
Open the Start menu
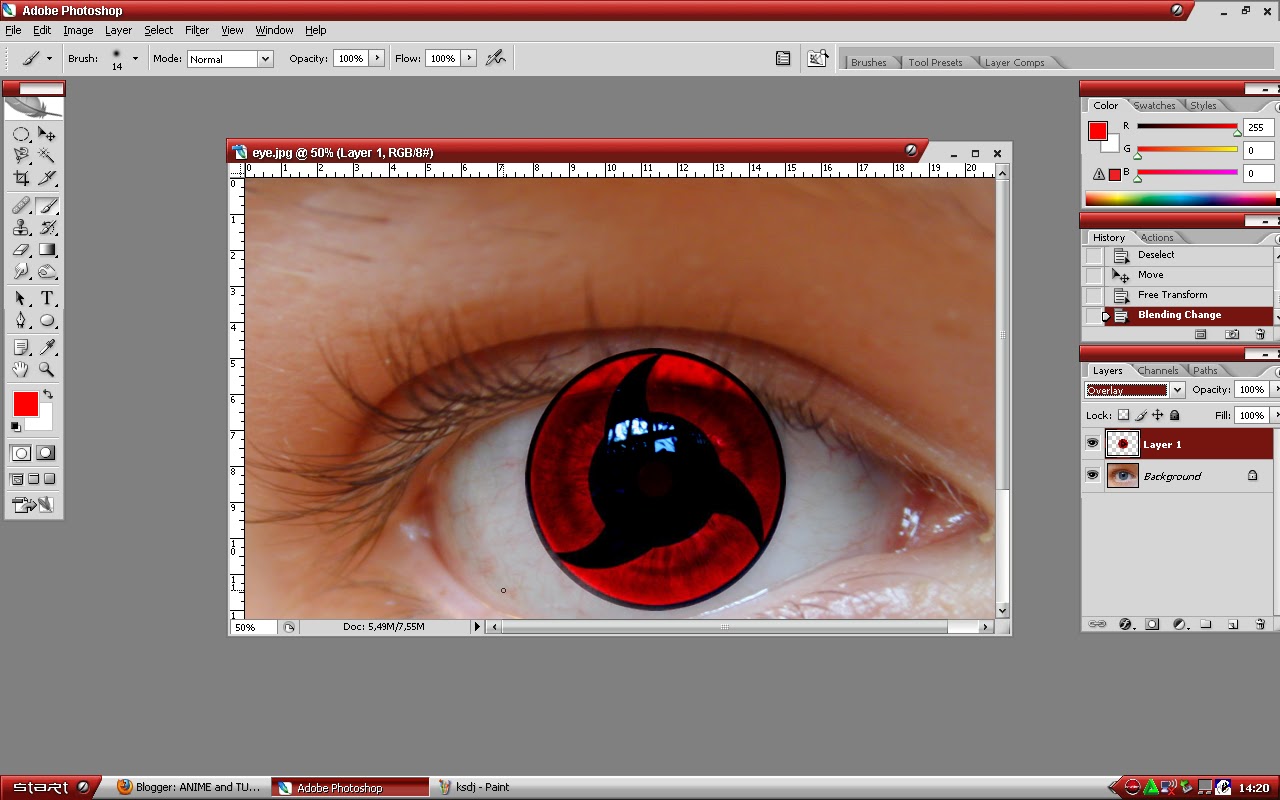tap(50, 787)
